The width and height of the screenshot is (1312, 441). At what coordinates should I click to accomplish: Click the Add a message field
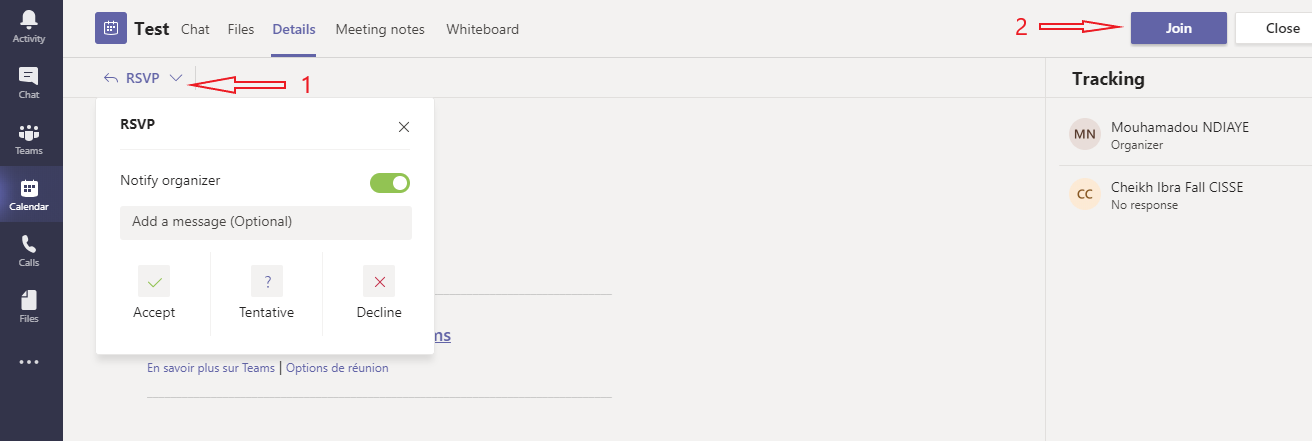[x=265, y=222]
